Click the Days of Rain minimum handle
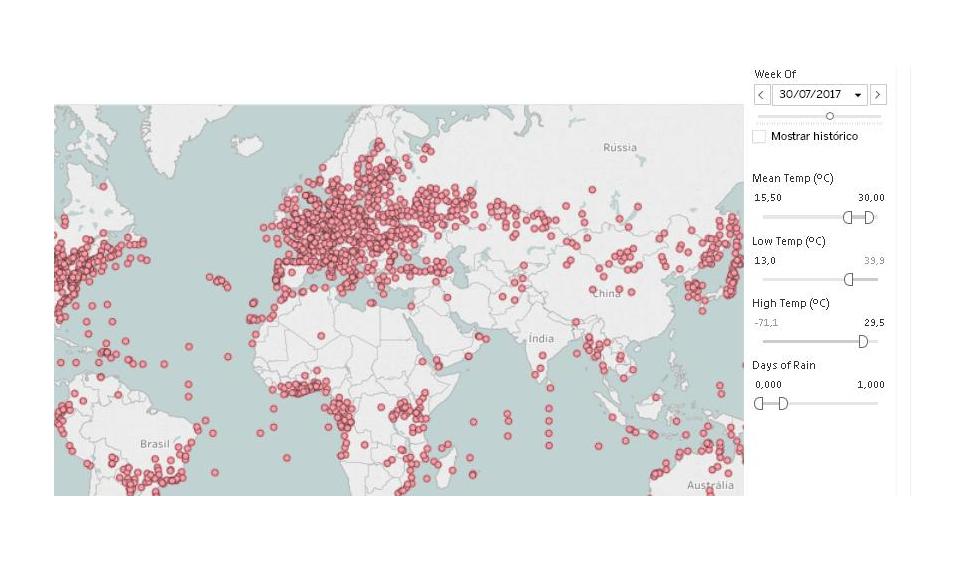Image resolution: width=970 pixels, height=565 pixels. coord(759,403)
